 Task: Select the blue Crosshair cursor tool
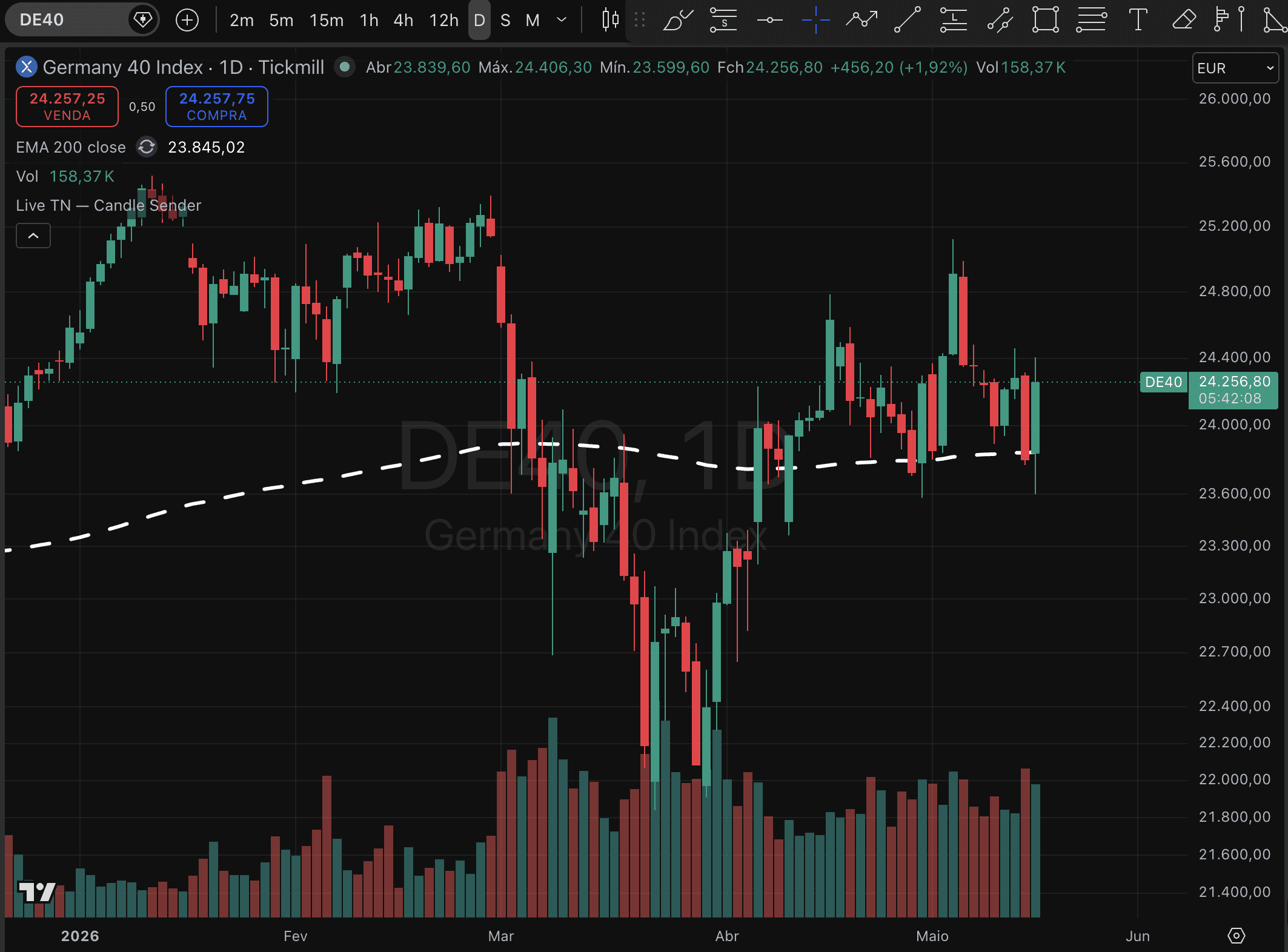(815, 20)
